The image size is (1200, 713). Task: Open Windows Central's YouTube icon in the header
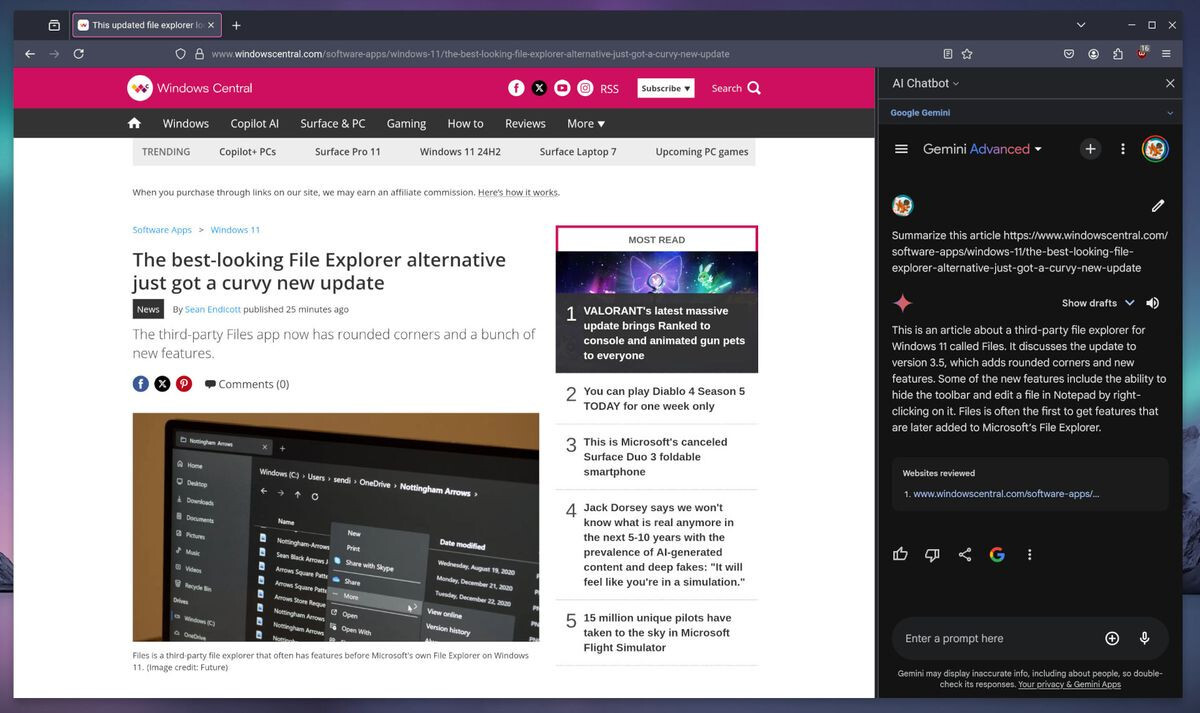[x=562, y=88]
